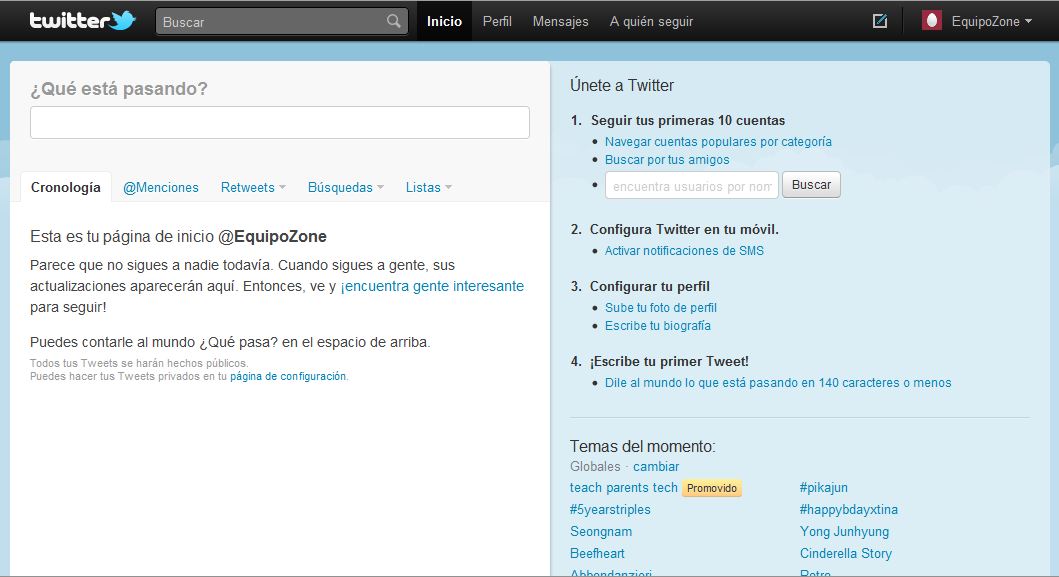Open trending topic teach parents tech

click(623, 488)
